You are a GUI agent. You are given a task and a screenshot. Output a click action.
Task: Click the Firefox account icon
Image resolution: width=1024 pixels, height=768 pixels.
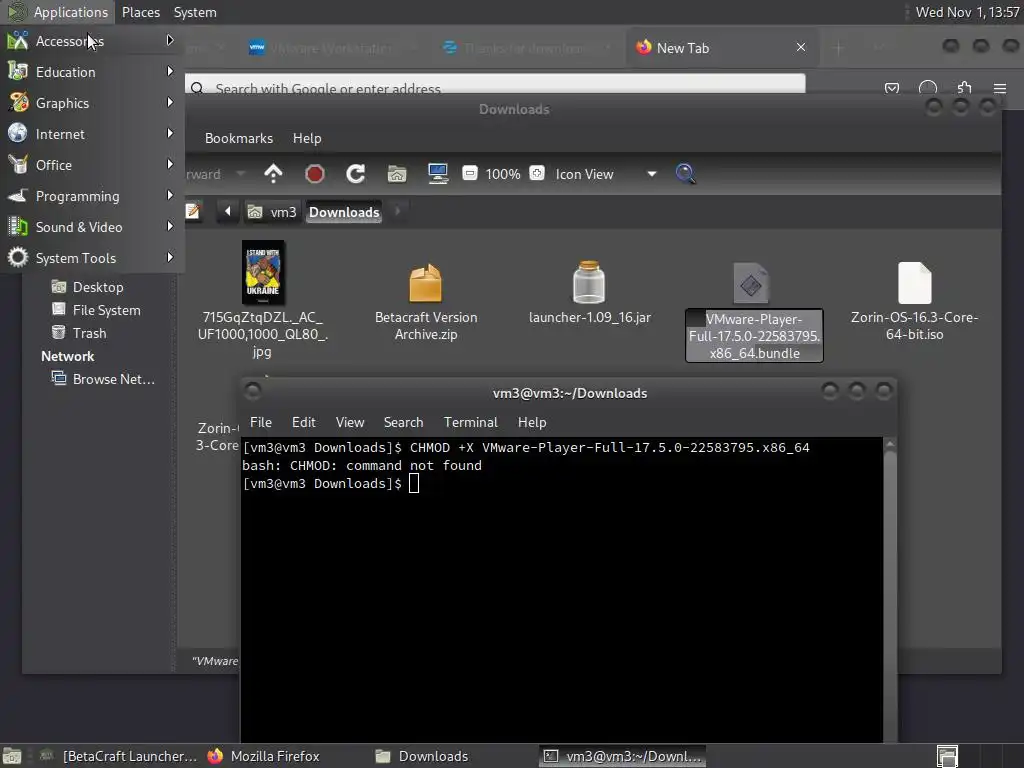[x=927, y=88]
